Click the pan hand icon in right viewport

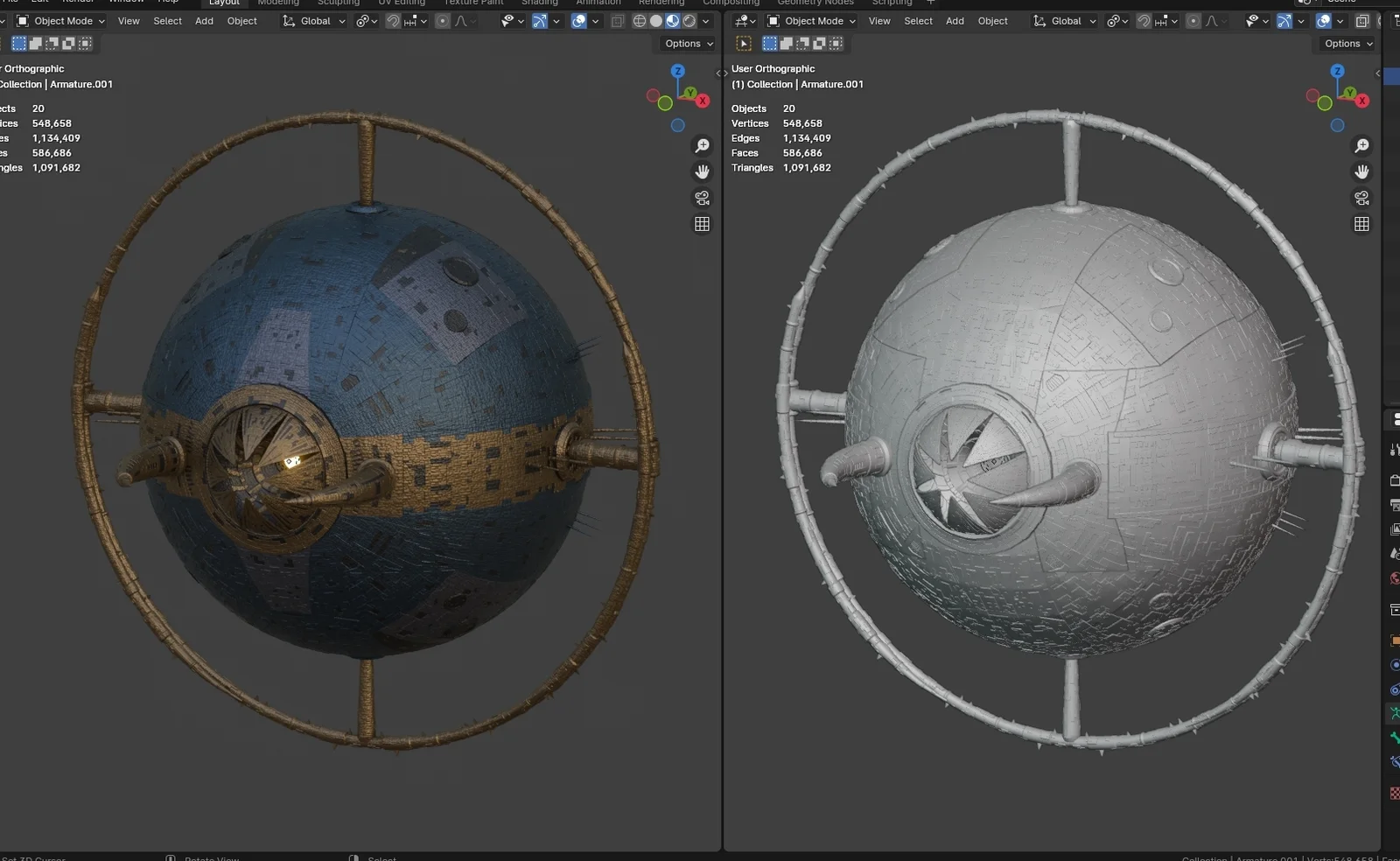click(1361, 171)
